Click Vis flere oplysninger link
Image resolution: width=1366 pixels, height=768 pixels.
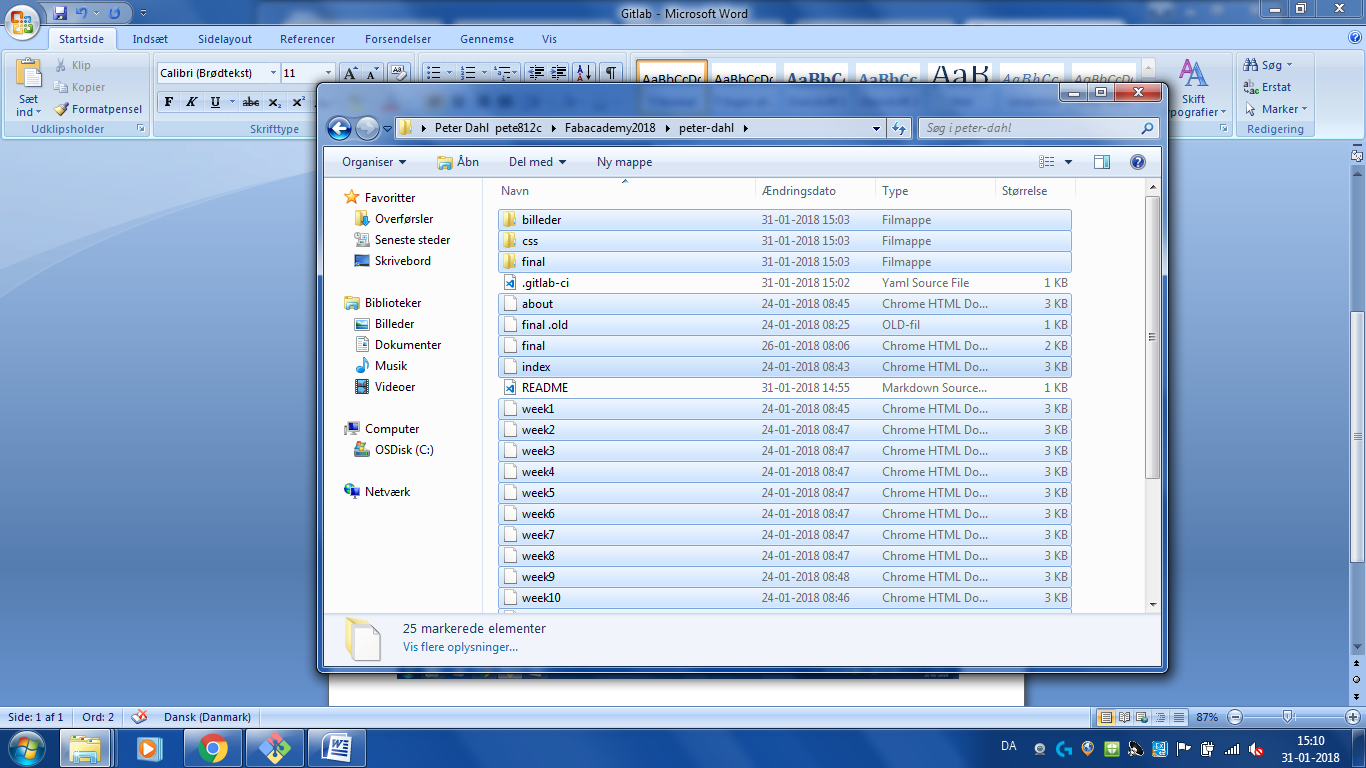pyautogui.click(x=460, y=647)
